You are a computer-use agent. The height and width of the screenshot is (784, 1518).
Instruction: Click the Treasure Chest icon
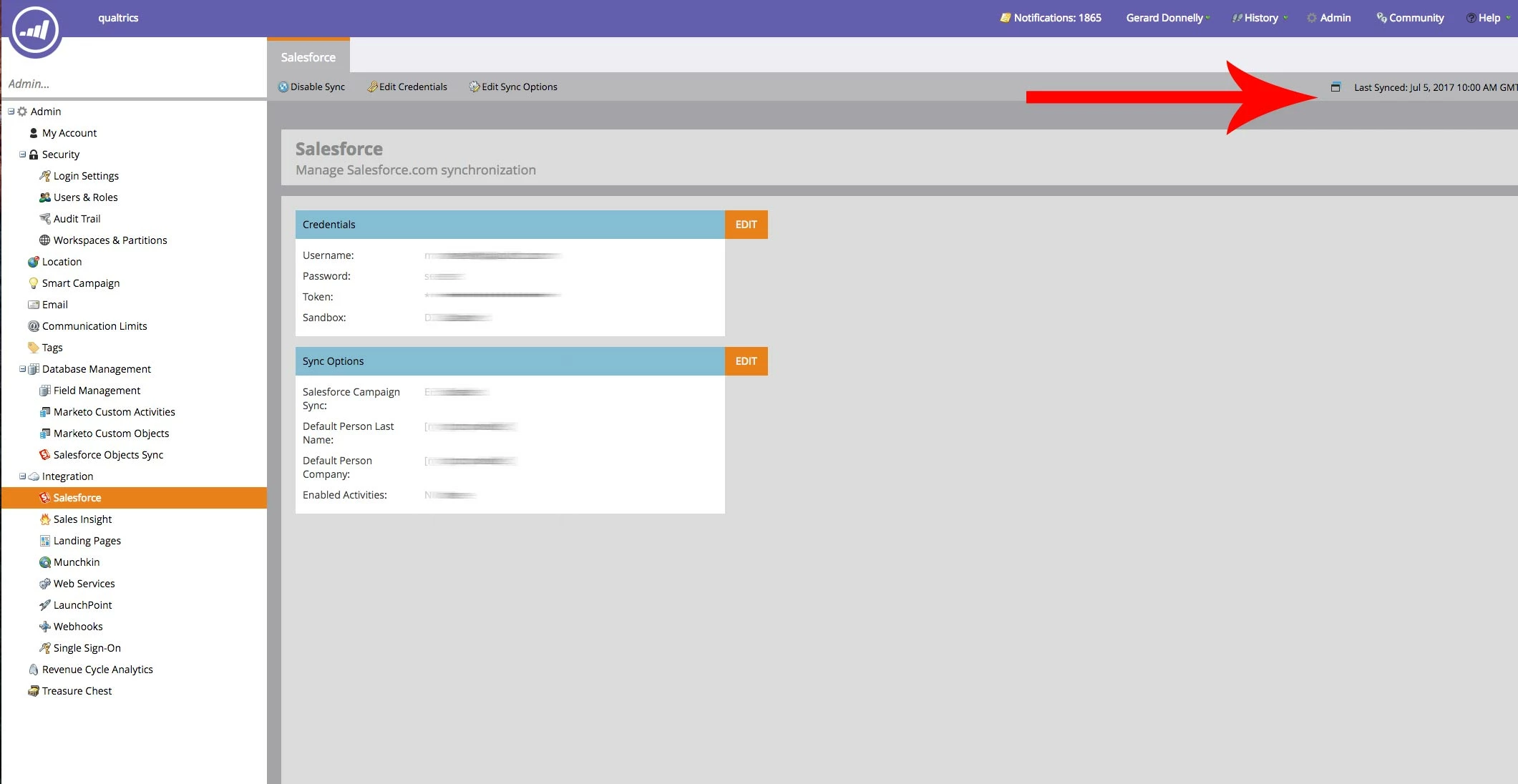point(33,691)
